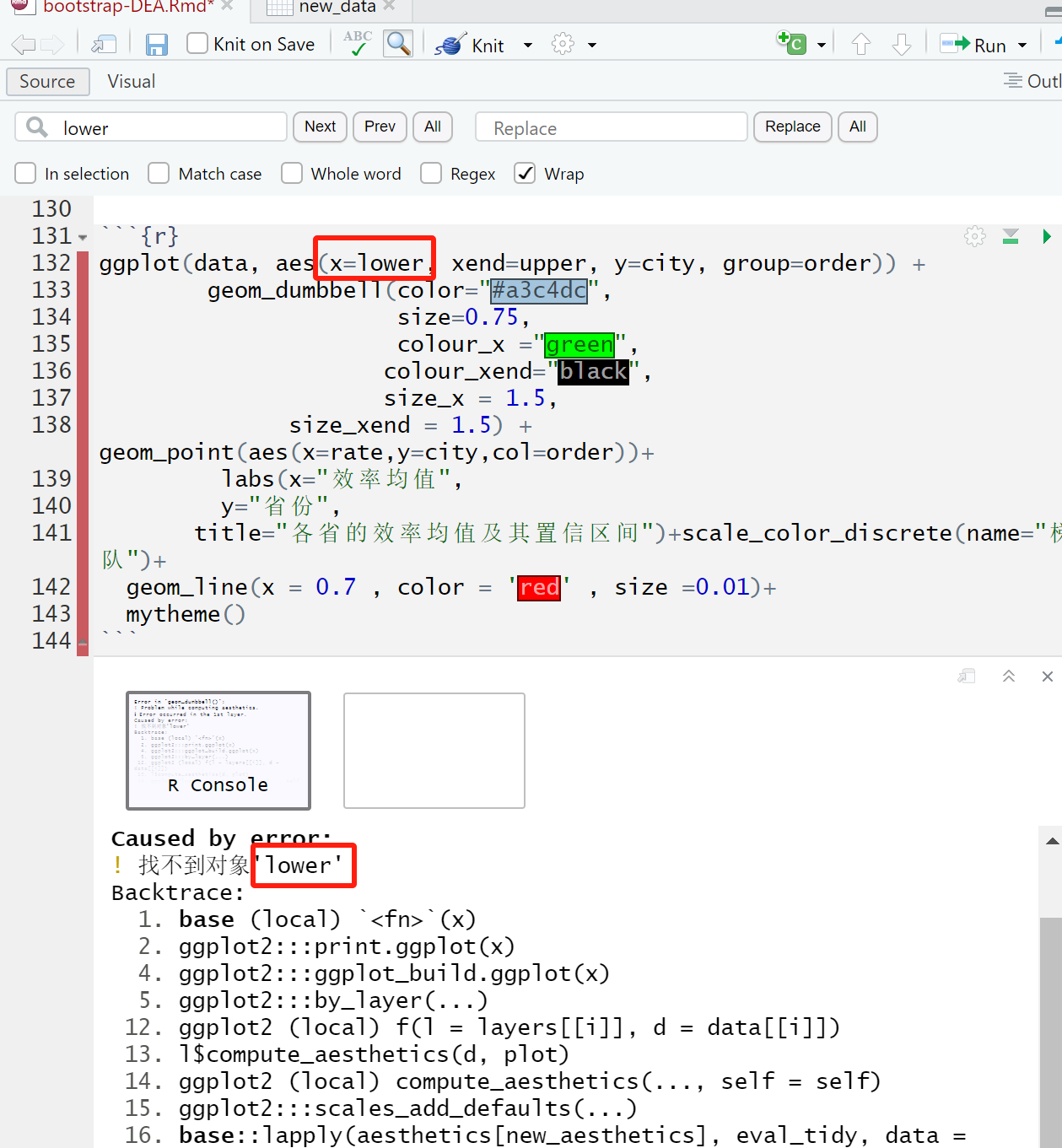Toggle the Knit on Save checkbox
Screen dimensions: 1062x1148
coord(197,44)
